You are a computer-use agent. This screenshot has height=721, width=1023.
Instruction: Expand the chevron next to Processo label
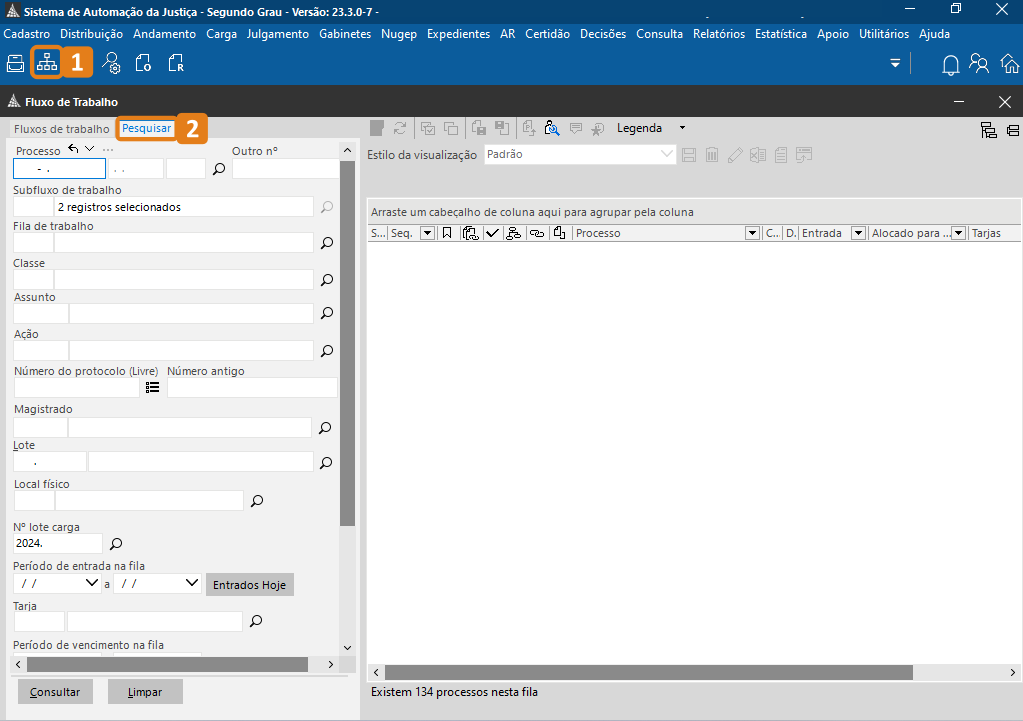coord(89,149)
